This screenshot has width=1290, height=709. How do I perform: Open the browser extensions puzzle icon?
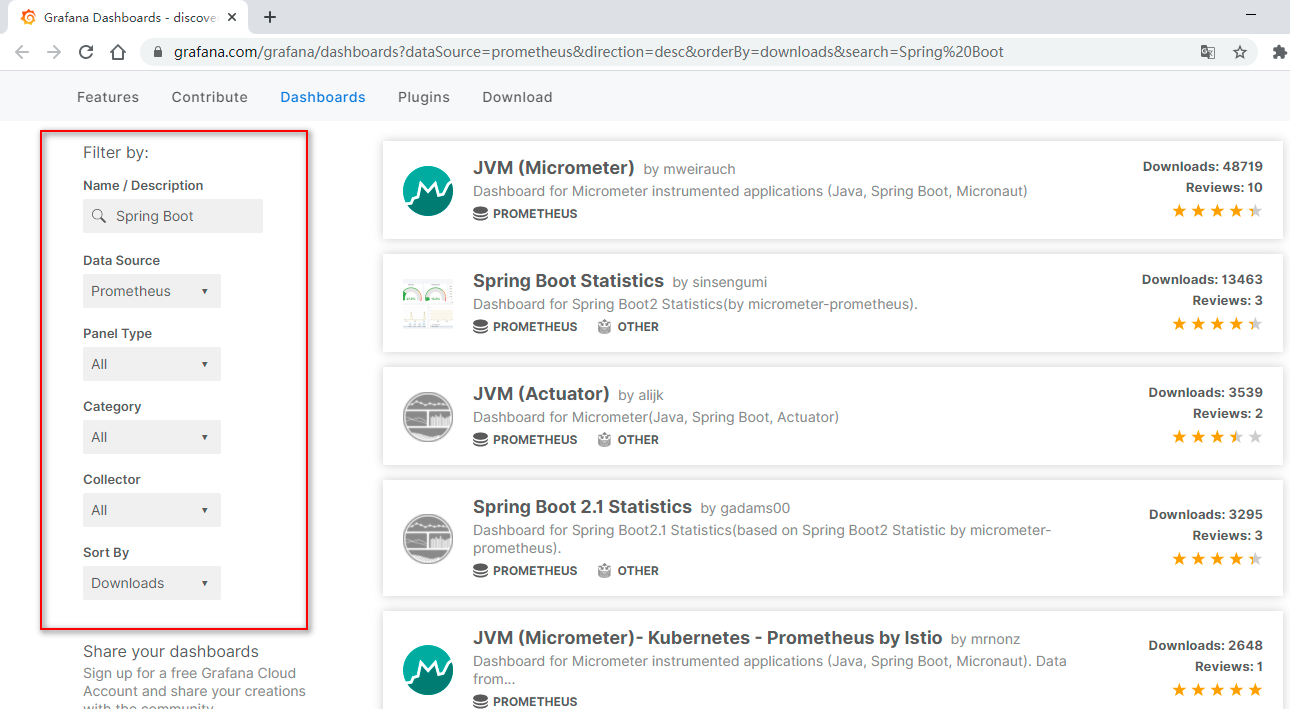[x=1279, y=51]
